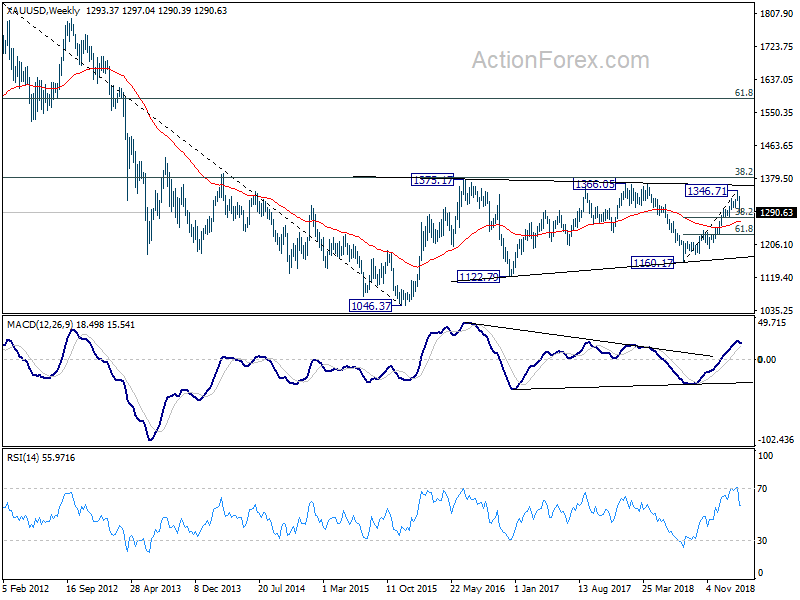Click the 1807.90 price axis value
This screenshot has width=800, height=600.
click(x=777, y=14)
